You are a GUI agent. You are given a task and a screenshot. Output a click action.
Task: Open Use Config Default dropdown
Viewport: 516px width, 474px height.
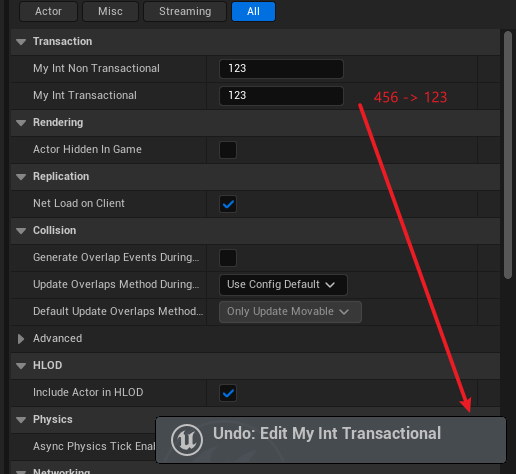[283, 285]
